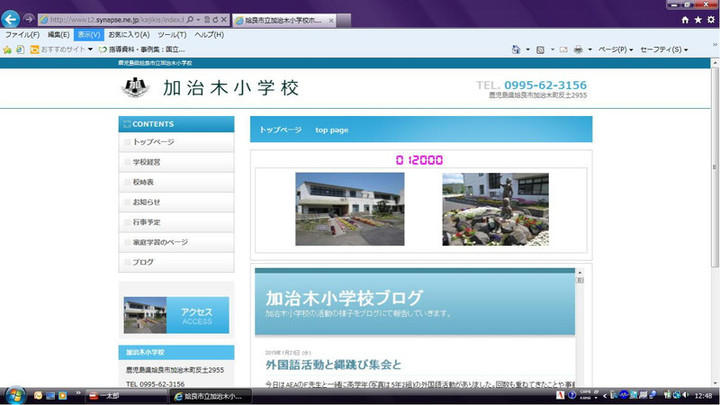Click the Forward navigation arrow

coord(30,19)
